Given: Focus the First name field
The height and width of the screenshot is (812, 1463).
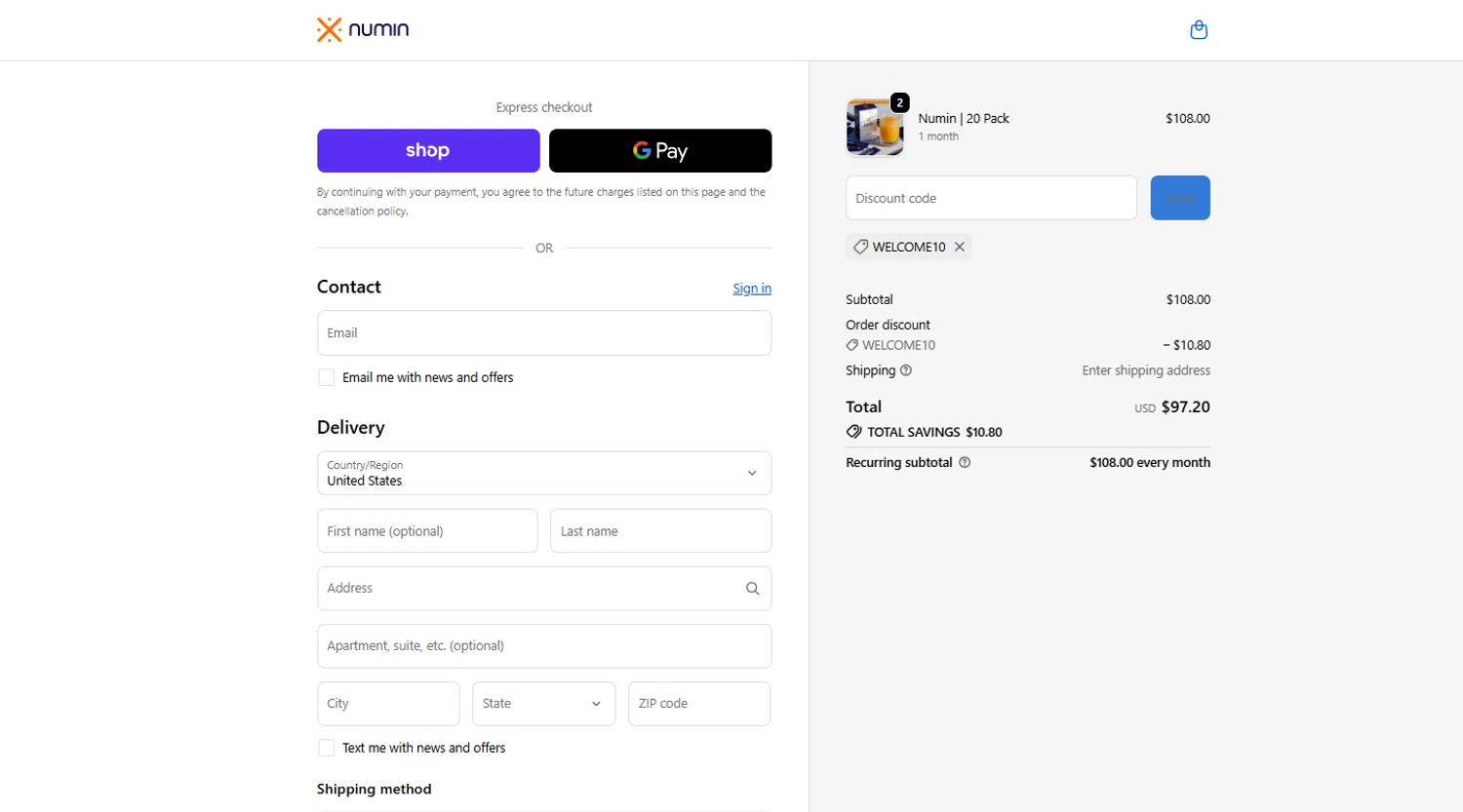Looking at the screenshot, I should [427, 531].
